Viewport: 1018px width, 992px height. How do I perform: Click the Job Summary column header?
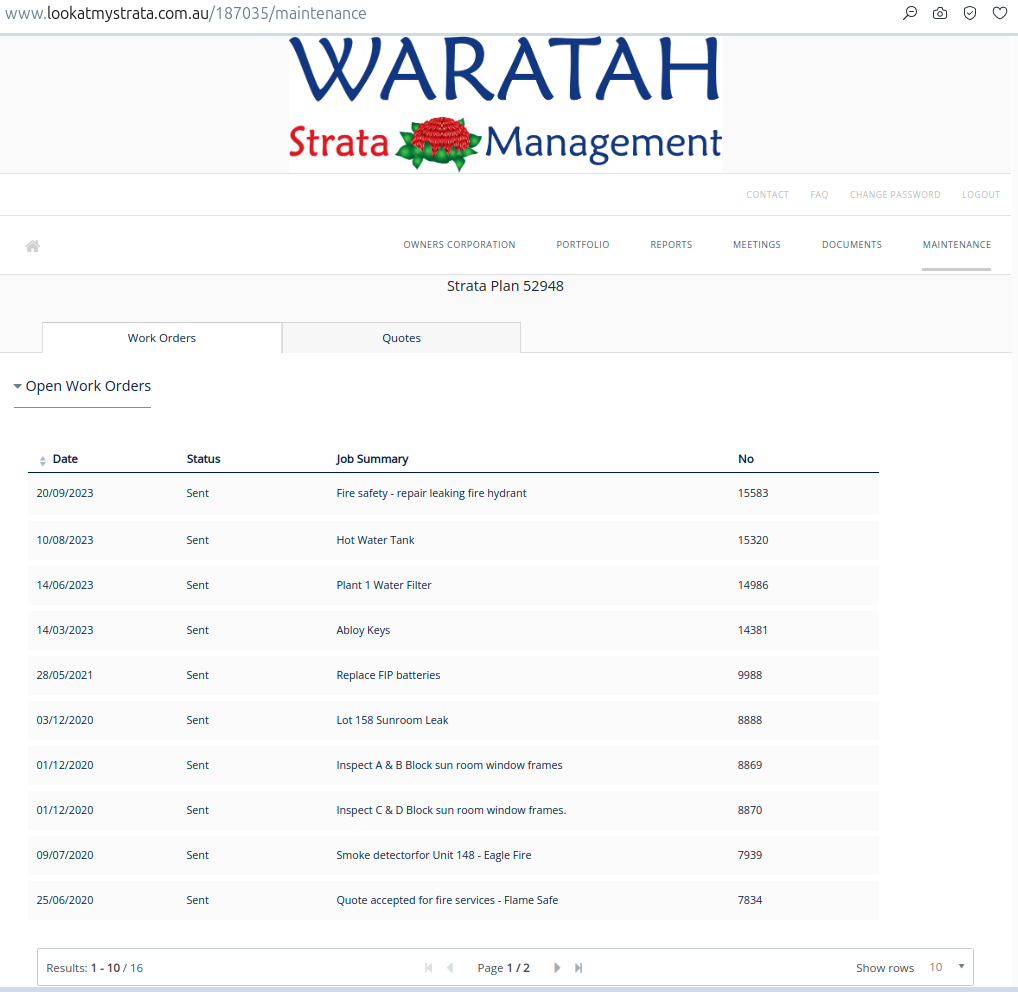pos(372,459)
